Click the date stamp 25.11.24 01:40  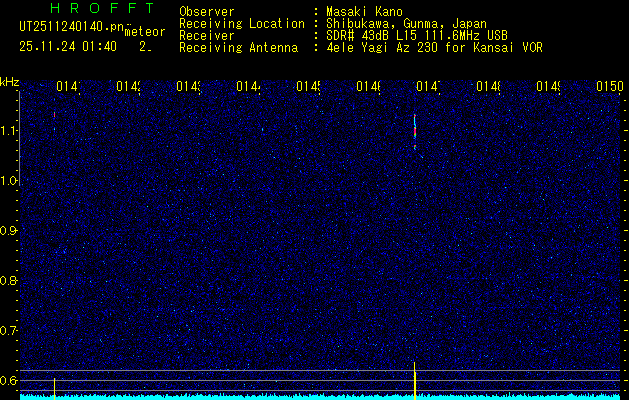(x=68, y=47)
